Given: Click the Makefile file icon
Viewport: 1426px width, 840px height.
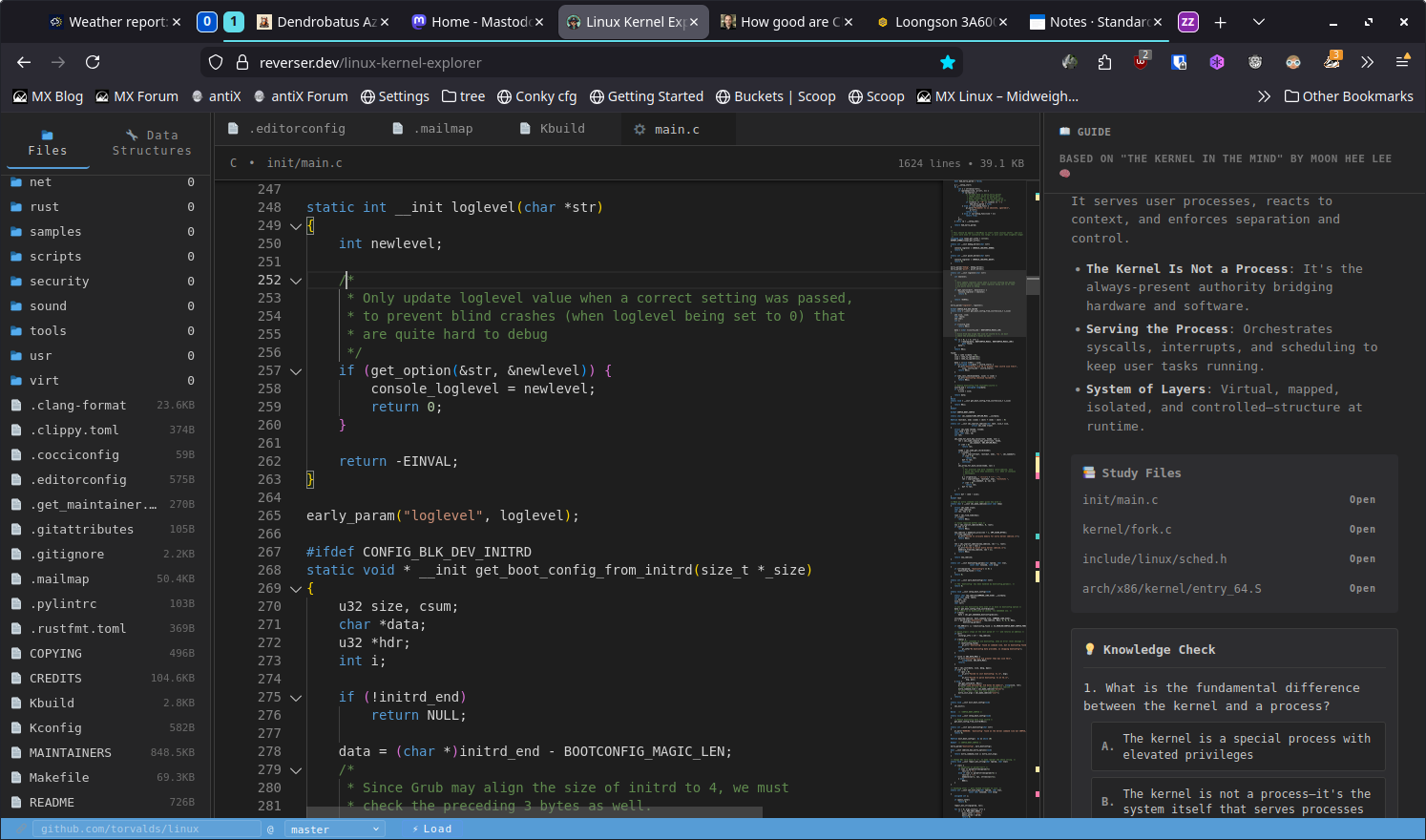Looking at the screenshot, I should pyautogui.click(x=16, y=778).
